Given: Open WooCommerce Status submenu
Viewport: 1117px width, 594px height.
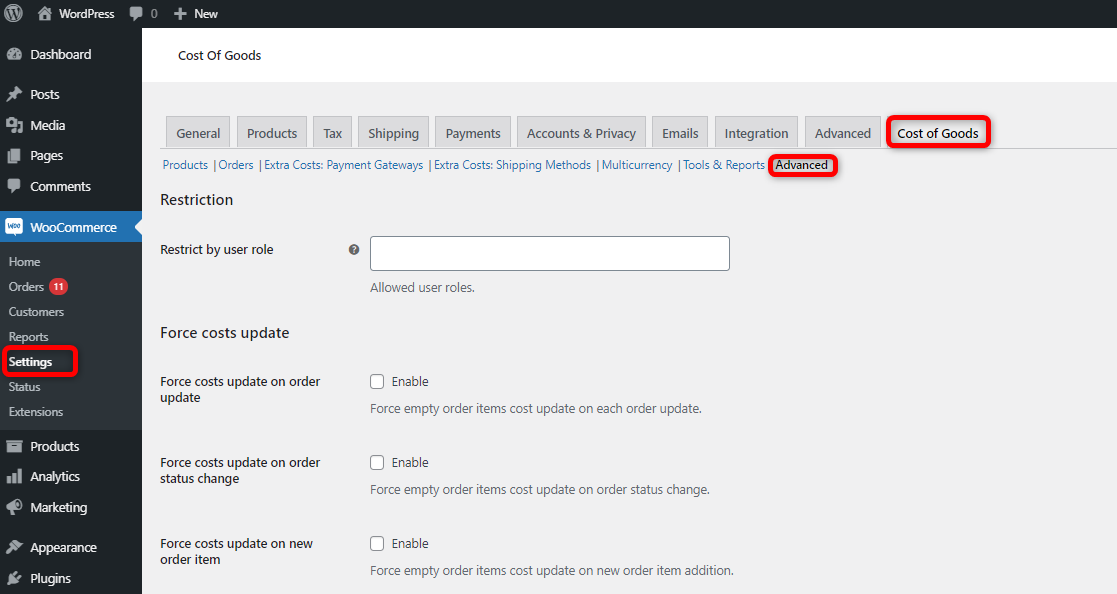Looking at the screenshot, I should (24, 387).
